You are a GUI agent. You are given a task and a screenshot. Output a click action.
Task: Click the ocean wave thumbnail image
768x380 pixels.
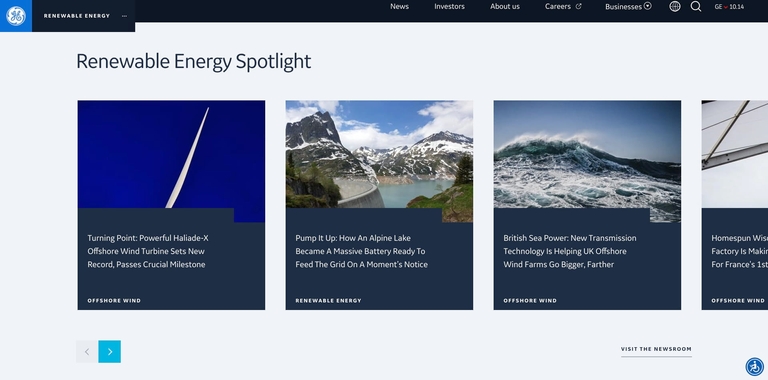(x=587, y=155)
